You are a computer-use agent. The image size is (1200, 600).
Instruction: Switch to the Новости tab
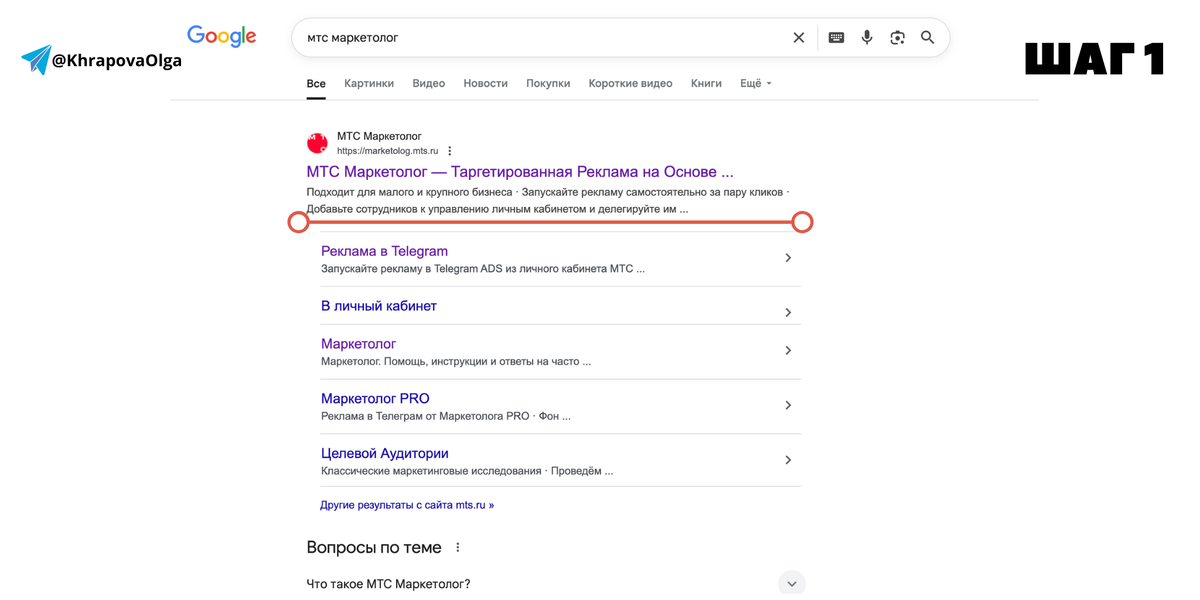[x=485, y=84]
